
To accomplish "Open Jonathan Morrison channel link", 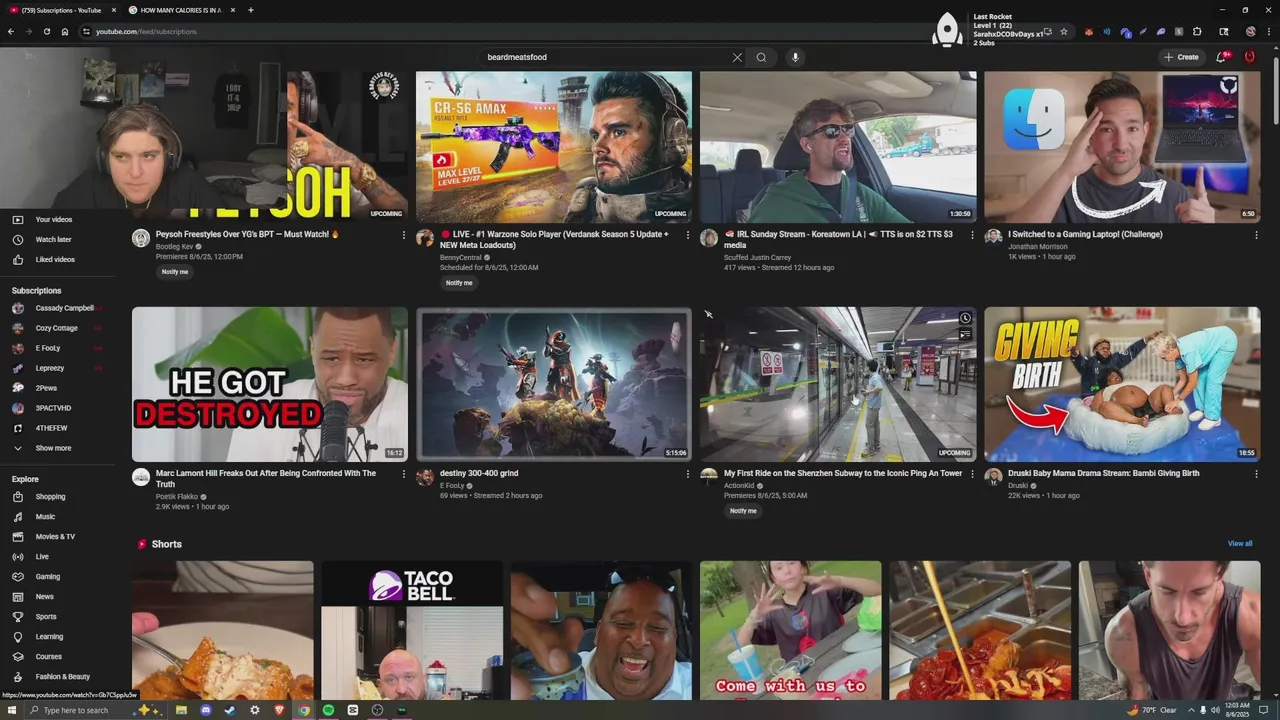I will (1037, 246).
